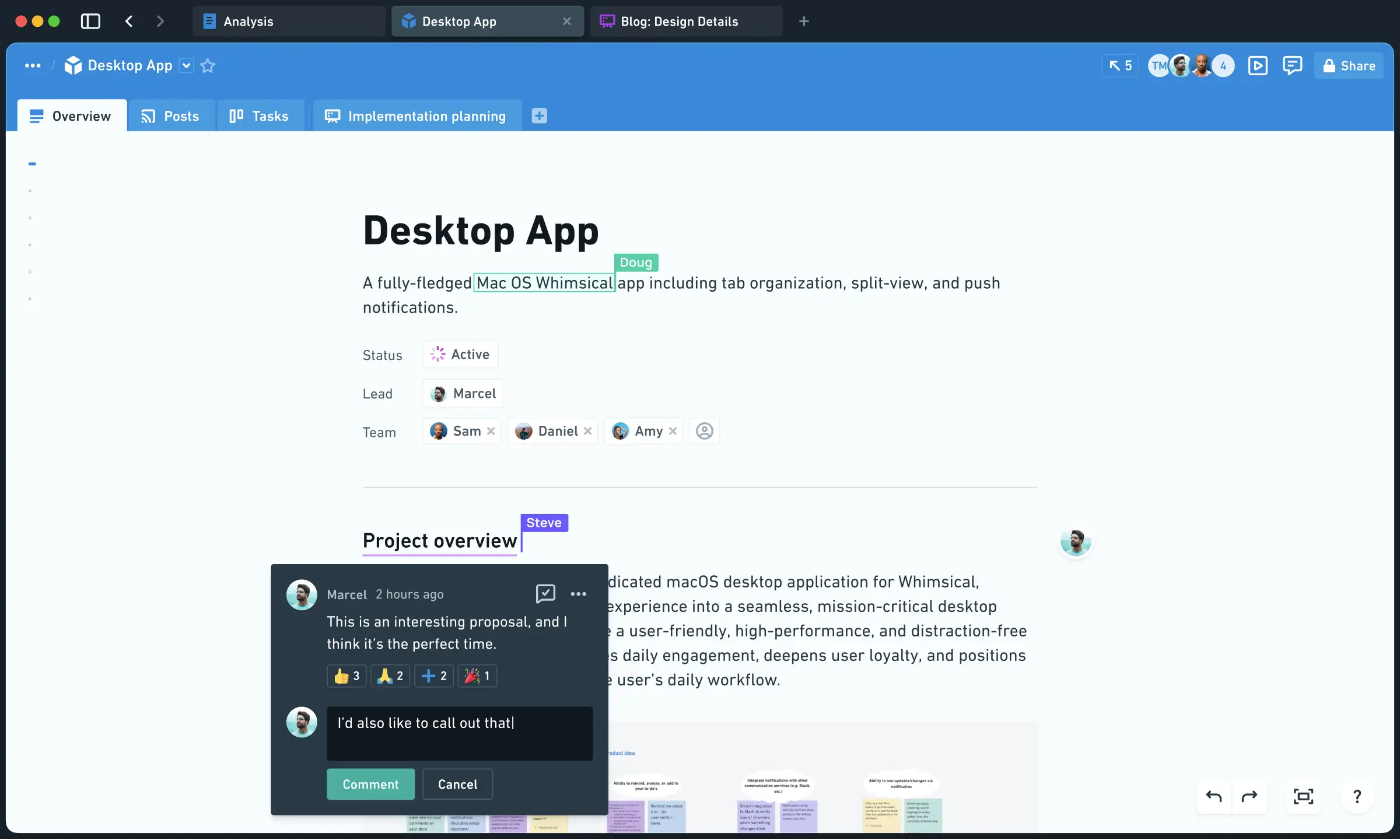Open the help question mark

pyautogui.click(x=1357, y=797)
